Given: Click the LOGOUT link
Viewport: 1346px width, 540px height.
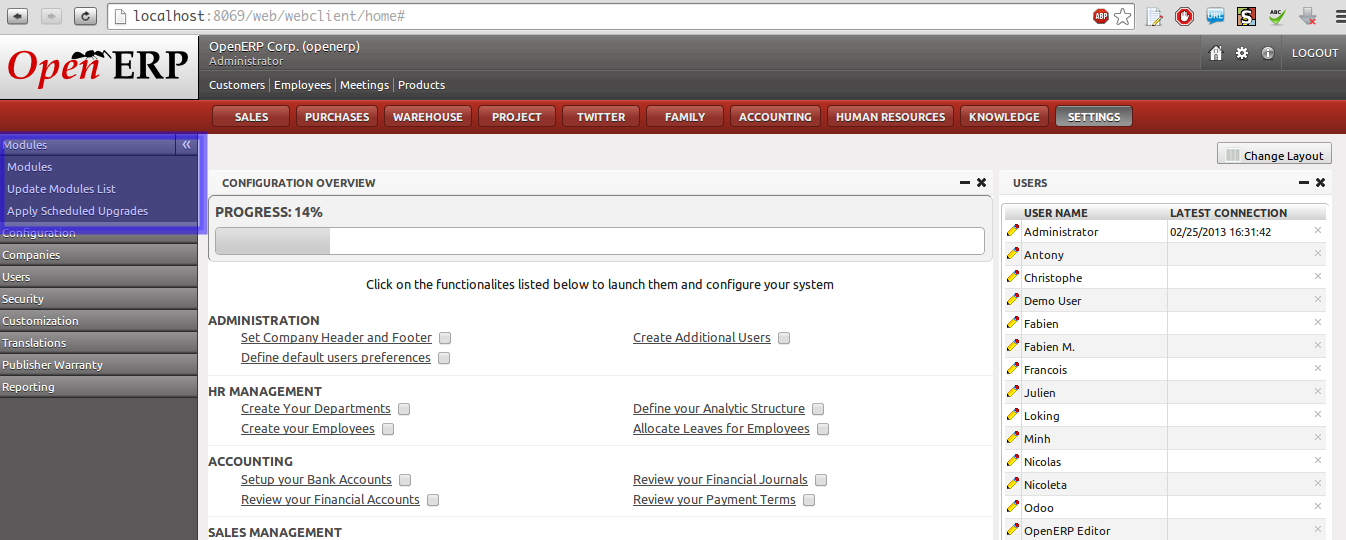Looking at the screenshot, I should pyautogui.click(x=1315, y=53).
